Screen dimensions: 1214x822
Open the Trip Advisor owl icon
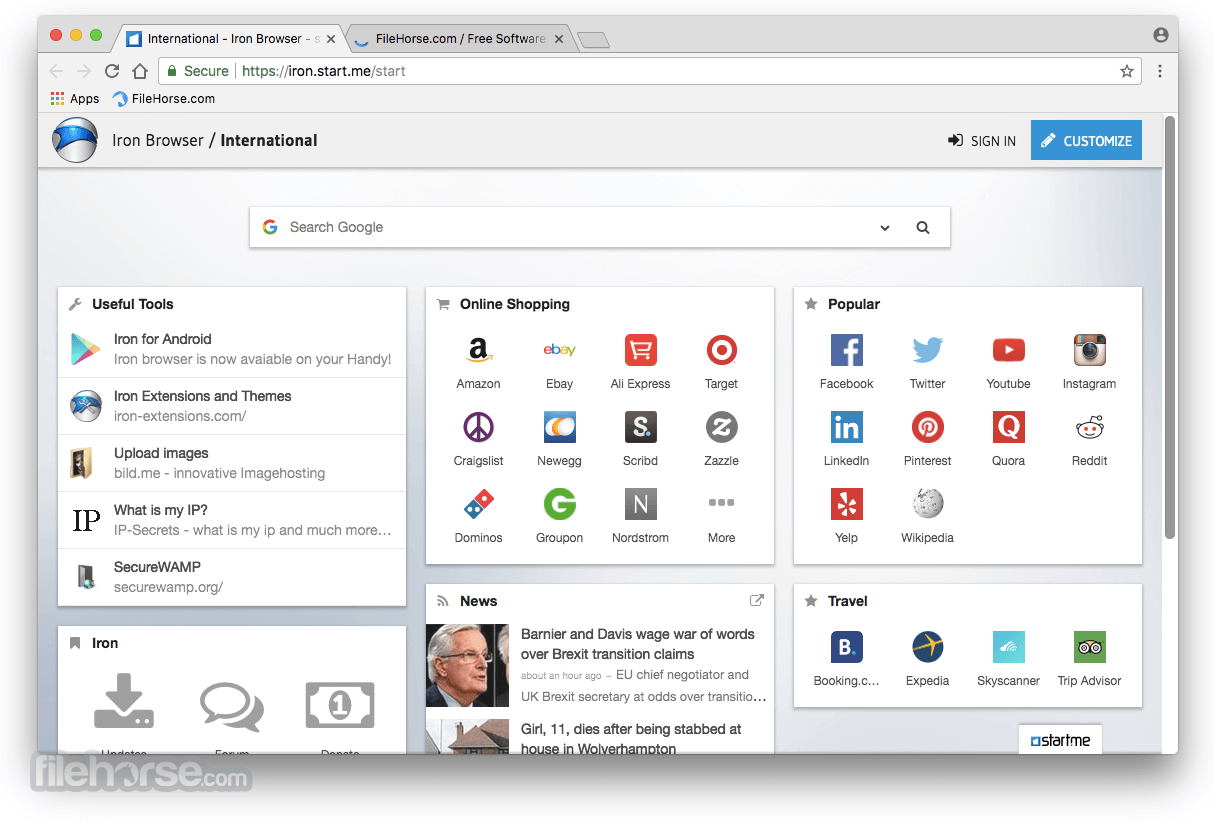click(x=1089, y=647)
